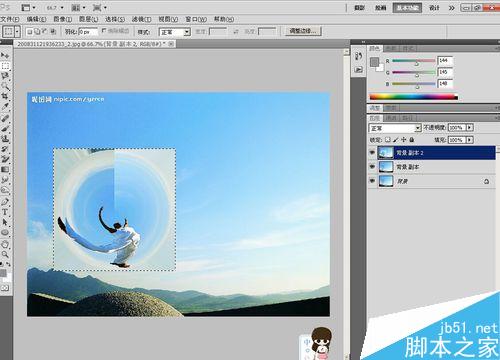The image size is (500, 360).
Task: Toggle Quick Mask mode at toolbox bottom
Action: coord(5,287)
